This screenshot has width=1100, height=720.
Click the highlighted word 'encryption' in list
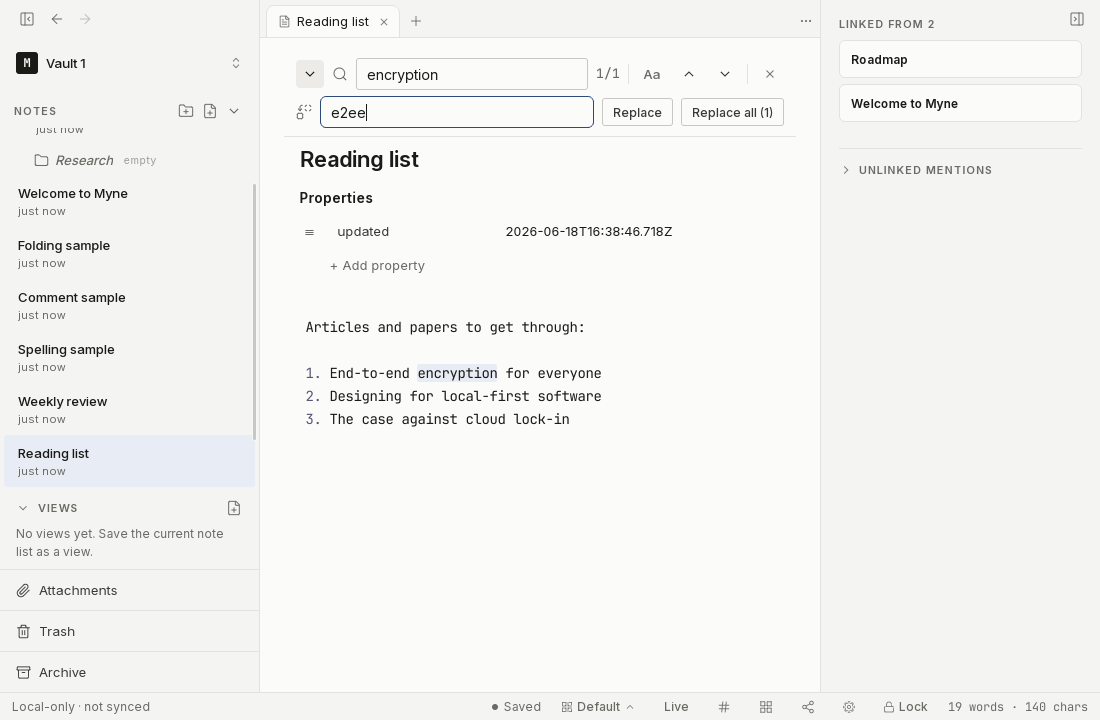tap(457, 373)
